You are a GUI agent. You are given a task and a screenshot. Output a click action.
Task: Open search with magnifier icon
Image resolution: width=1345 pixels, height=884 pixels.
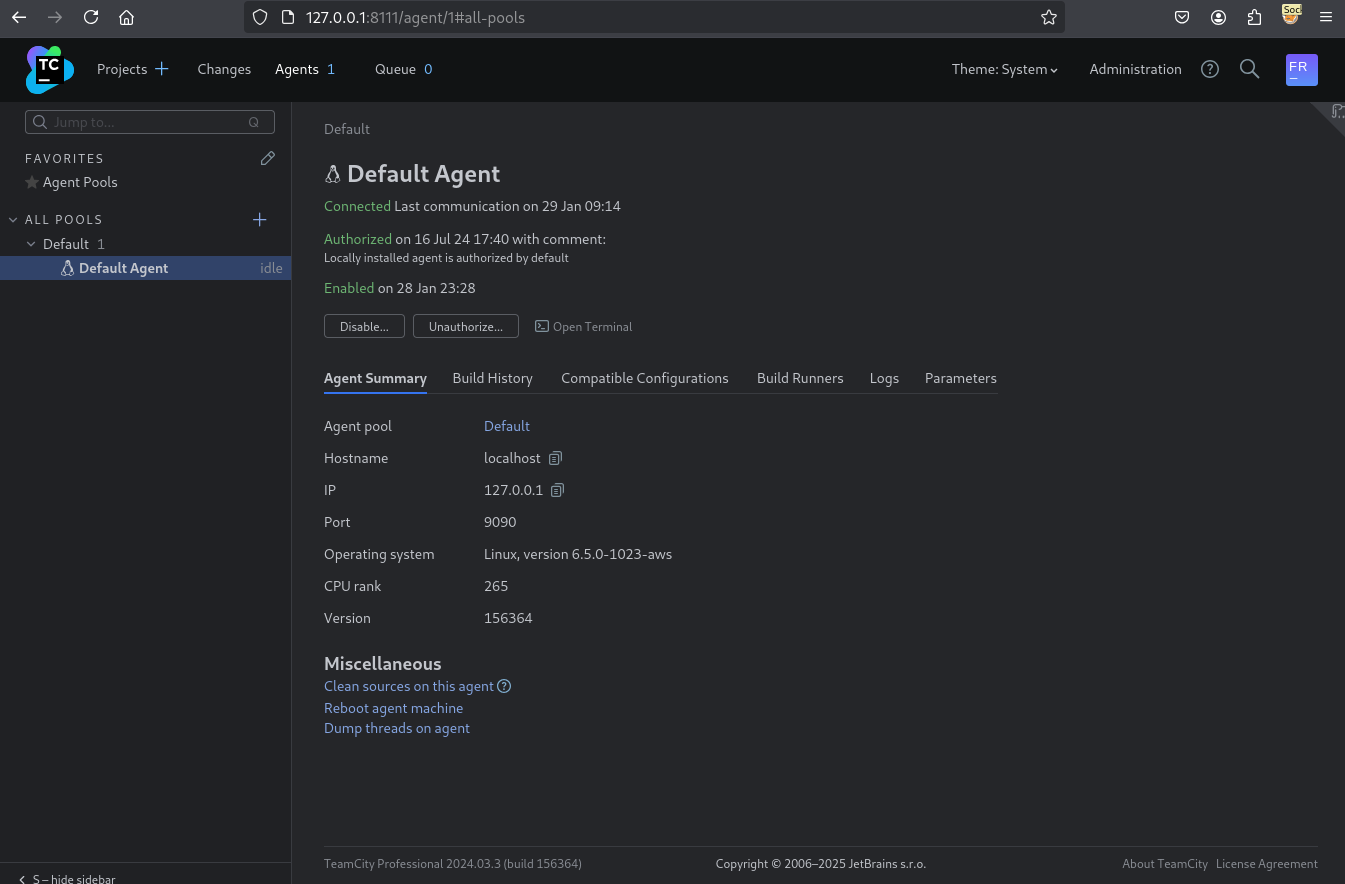coord(1249,69)
